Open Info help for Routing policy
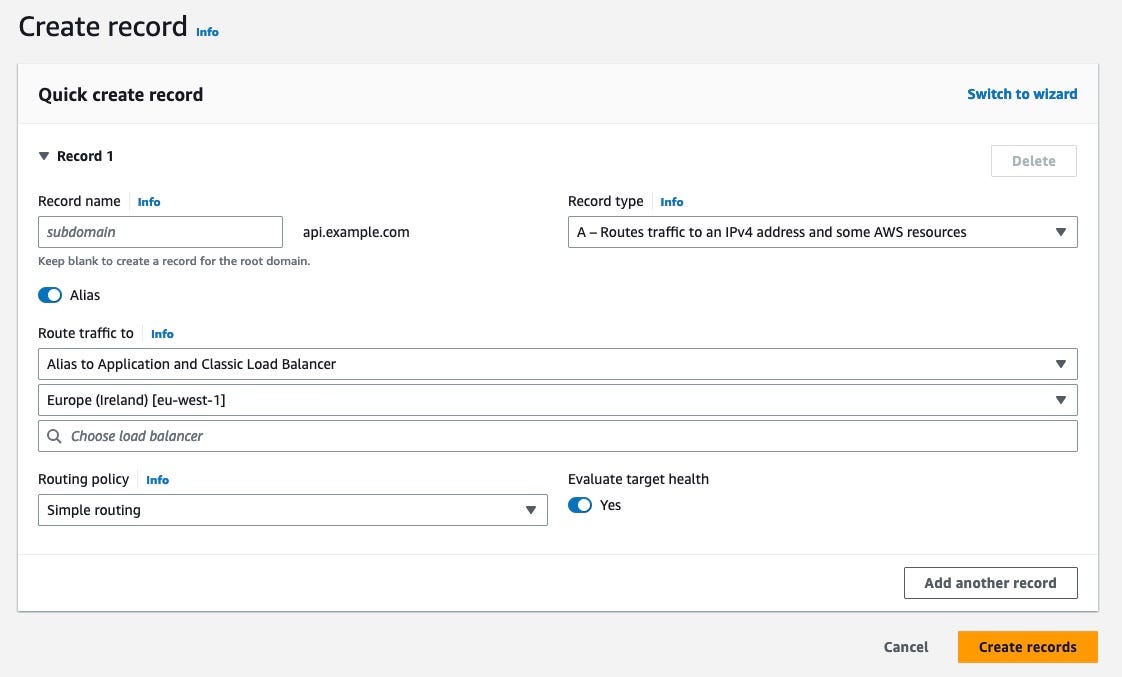 click(157, 479)
